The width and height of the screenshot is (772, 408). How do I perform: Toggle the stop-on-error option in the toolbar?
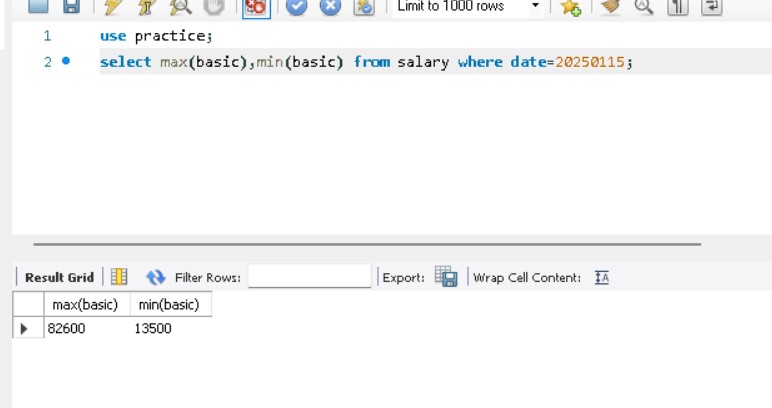pyautogui.click(x=256, y=6)
